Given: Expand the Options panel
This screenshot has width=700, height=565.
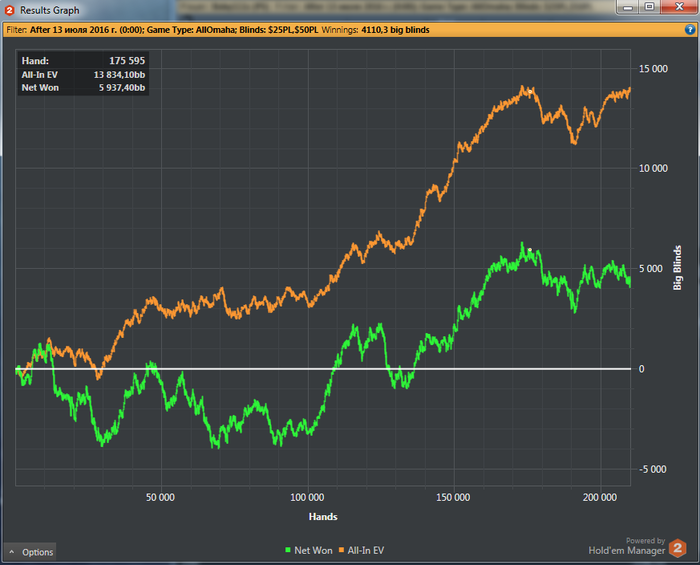Looking at the screenshot, I should click(30, 552).
